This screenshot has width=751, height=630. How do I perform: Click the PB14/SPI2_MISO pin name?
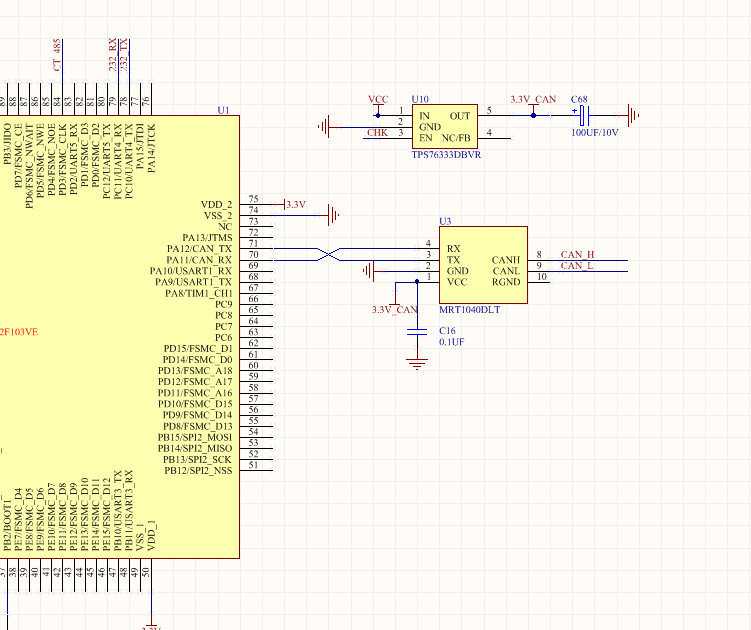tap(195, 448)
